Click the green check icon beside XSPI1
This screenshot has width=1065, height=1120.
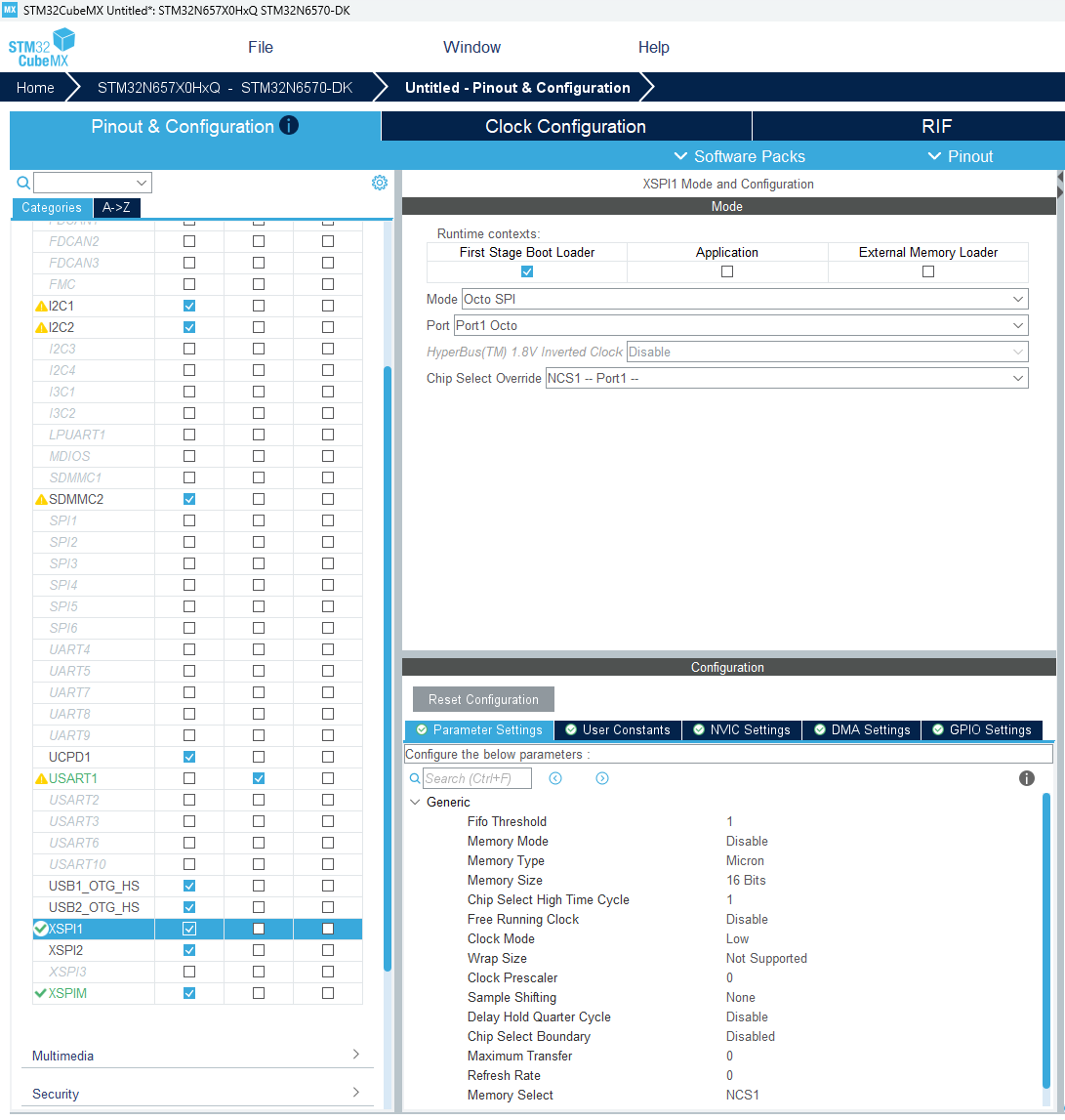pos(41,929)
